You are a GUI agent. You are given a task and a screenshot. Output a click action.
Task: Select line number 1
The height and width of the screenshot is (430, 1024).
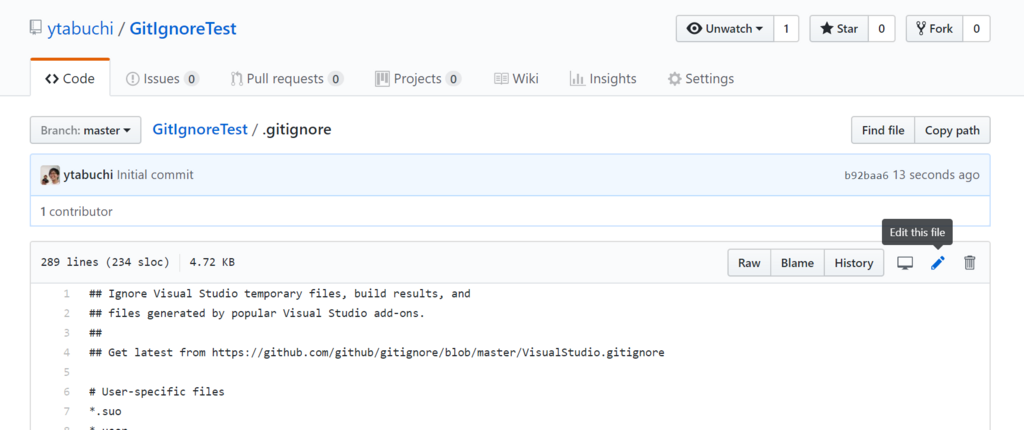click(x=67, y=294)
